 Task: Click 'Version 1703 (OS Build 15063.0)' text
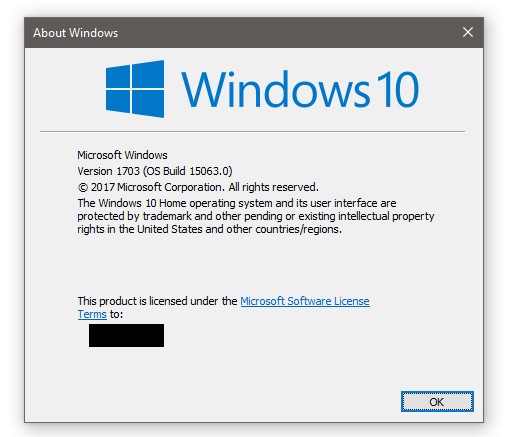[x=155, y=171]
